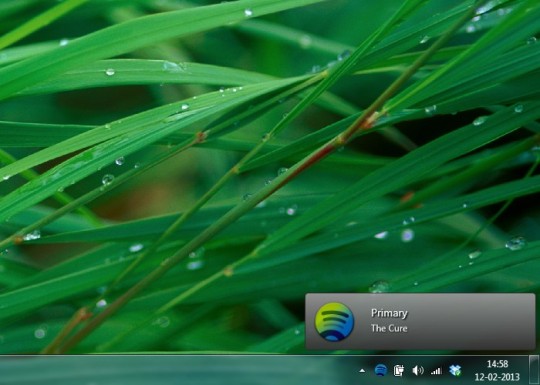Viewport: 540px width, 385px height.
Task: Click the artist name The Cure
Action: [389, 328]
